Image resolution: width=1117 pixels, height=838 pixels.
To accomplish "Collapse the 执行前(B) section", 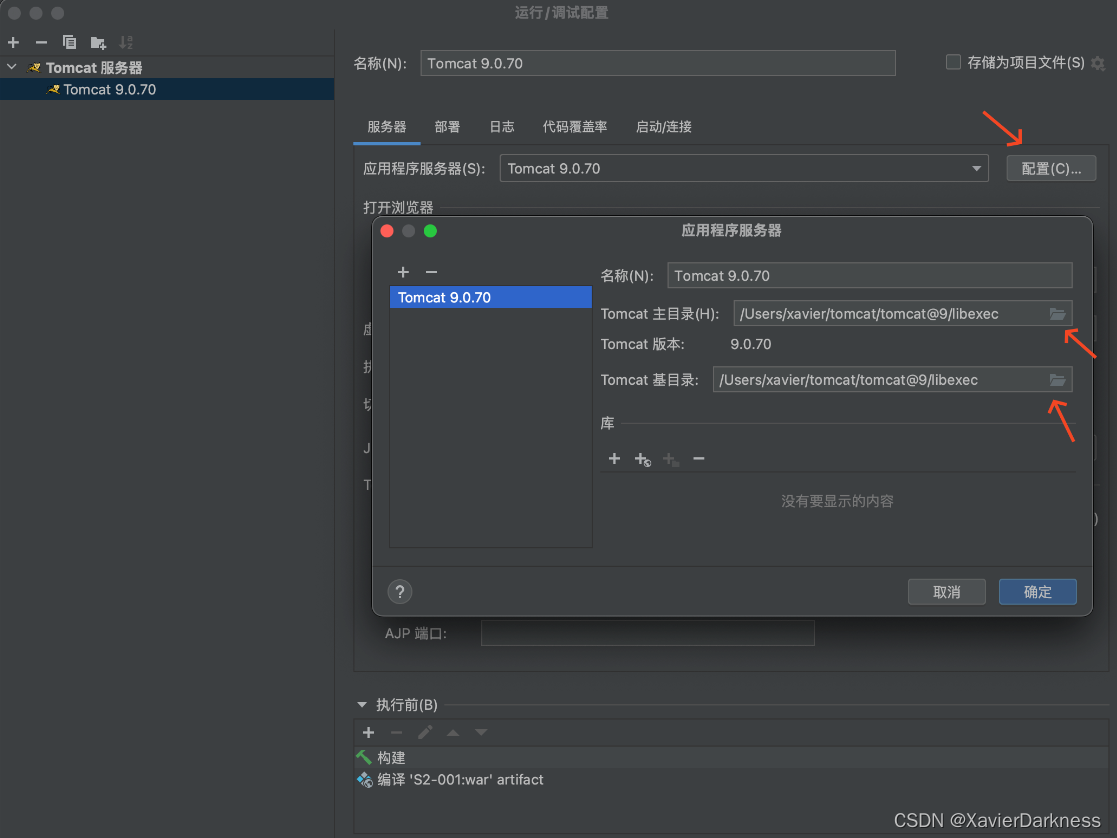I will 362,705.
